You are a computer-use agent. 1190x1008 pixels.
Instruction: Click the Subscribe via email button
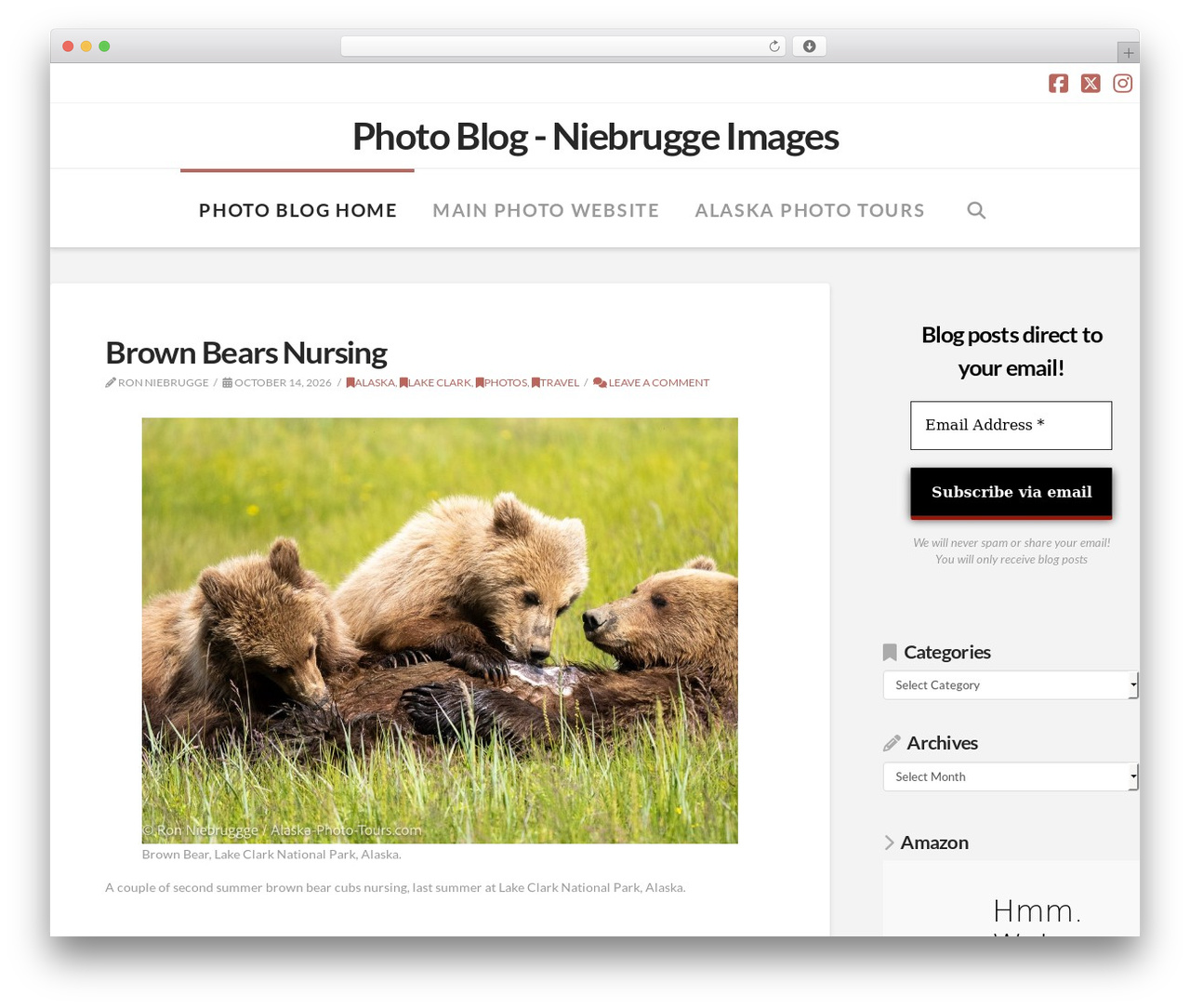pos(1011,493)
